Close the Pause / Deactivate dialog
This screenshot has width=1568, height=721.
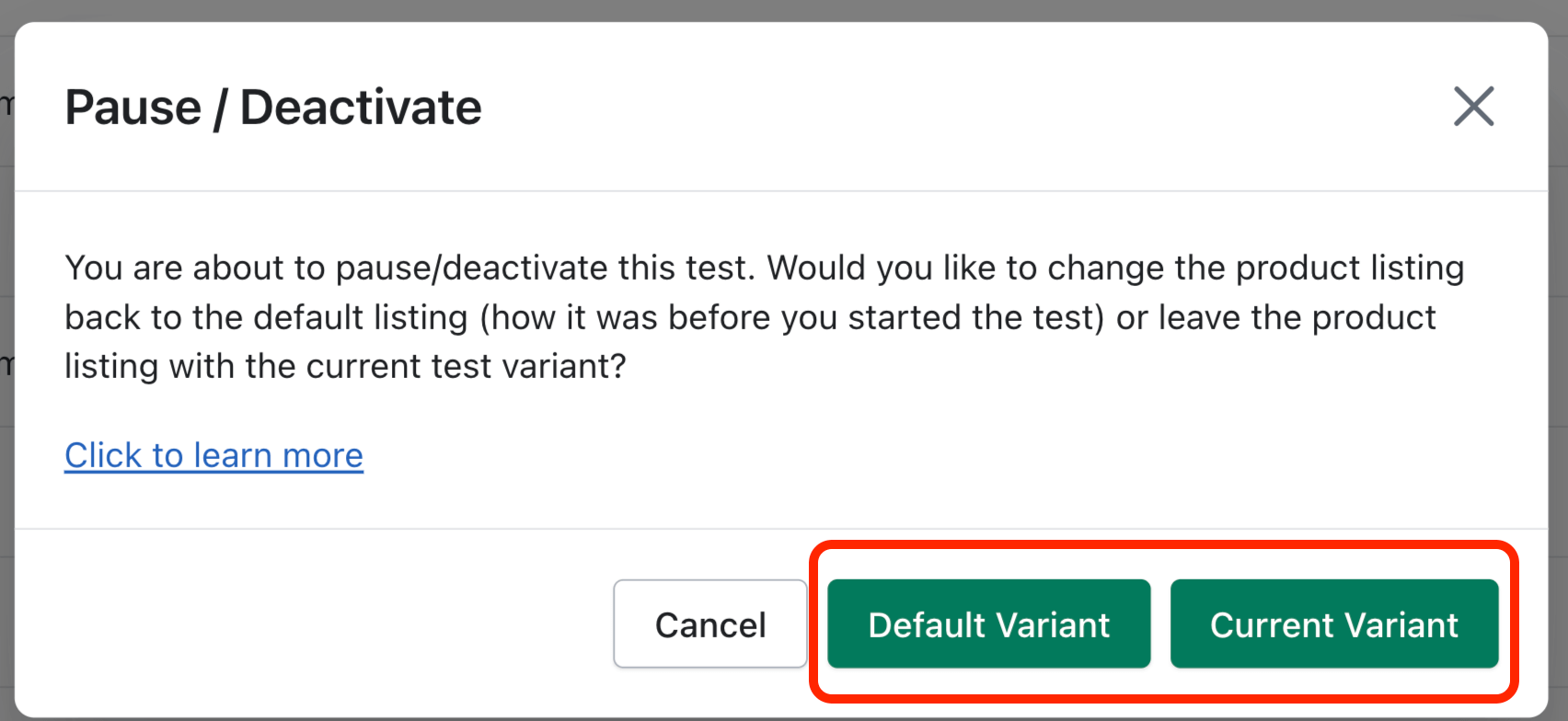pos(1473,107)
